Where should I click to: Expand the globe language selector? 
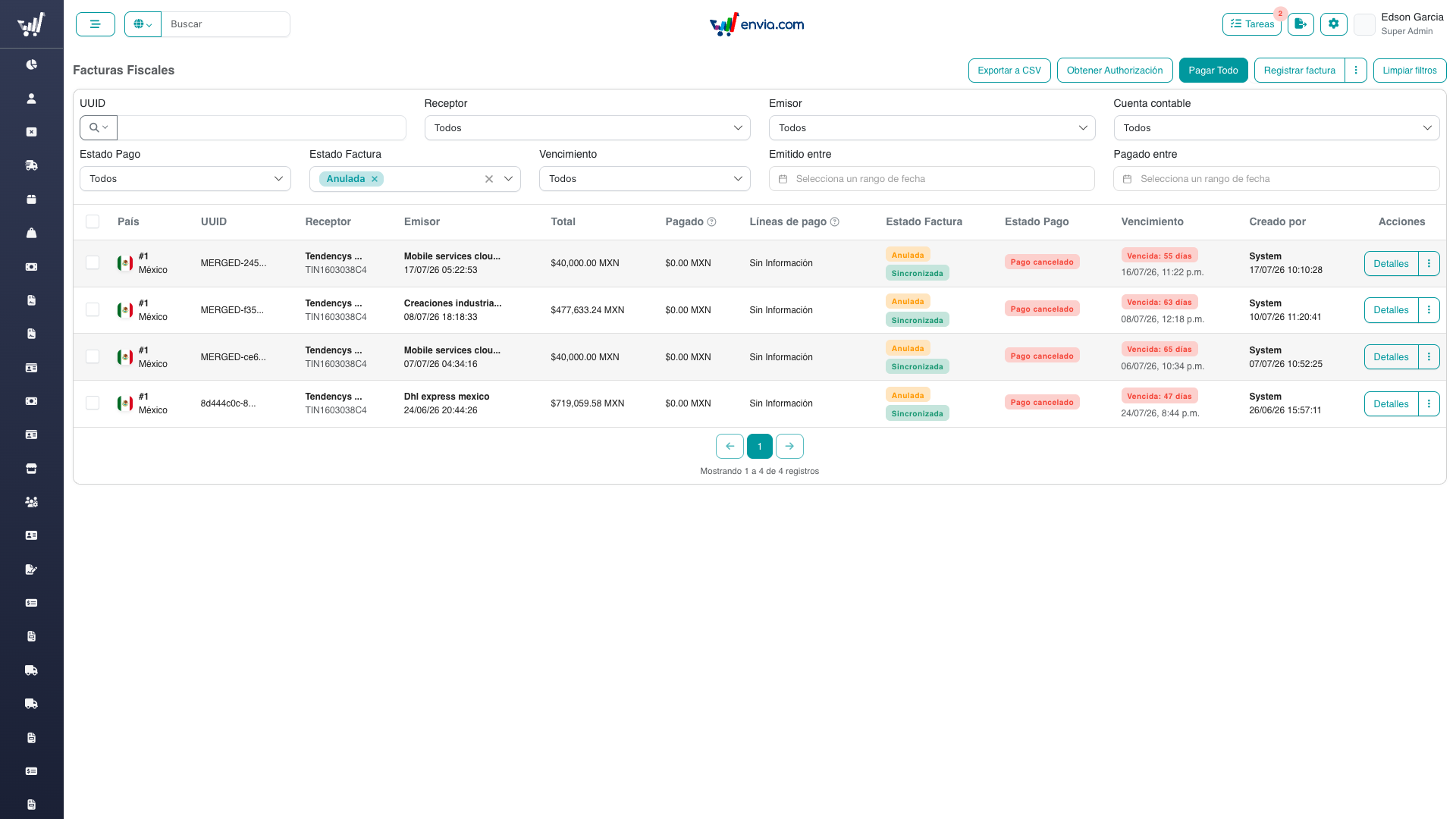(x=143, y=24)
